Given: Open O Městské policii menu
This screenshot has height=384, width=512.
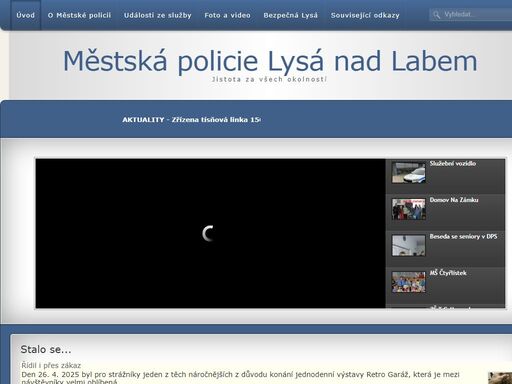Looking at the screenshot, I should point(79,15).
